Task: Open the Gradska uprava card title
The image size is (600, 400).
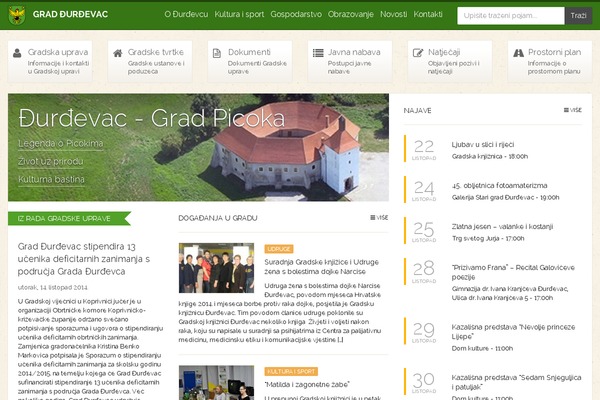Action: point(58,52)
